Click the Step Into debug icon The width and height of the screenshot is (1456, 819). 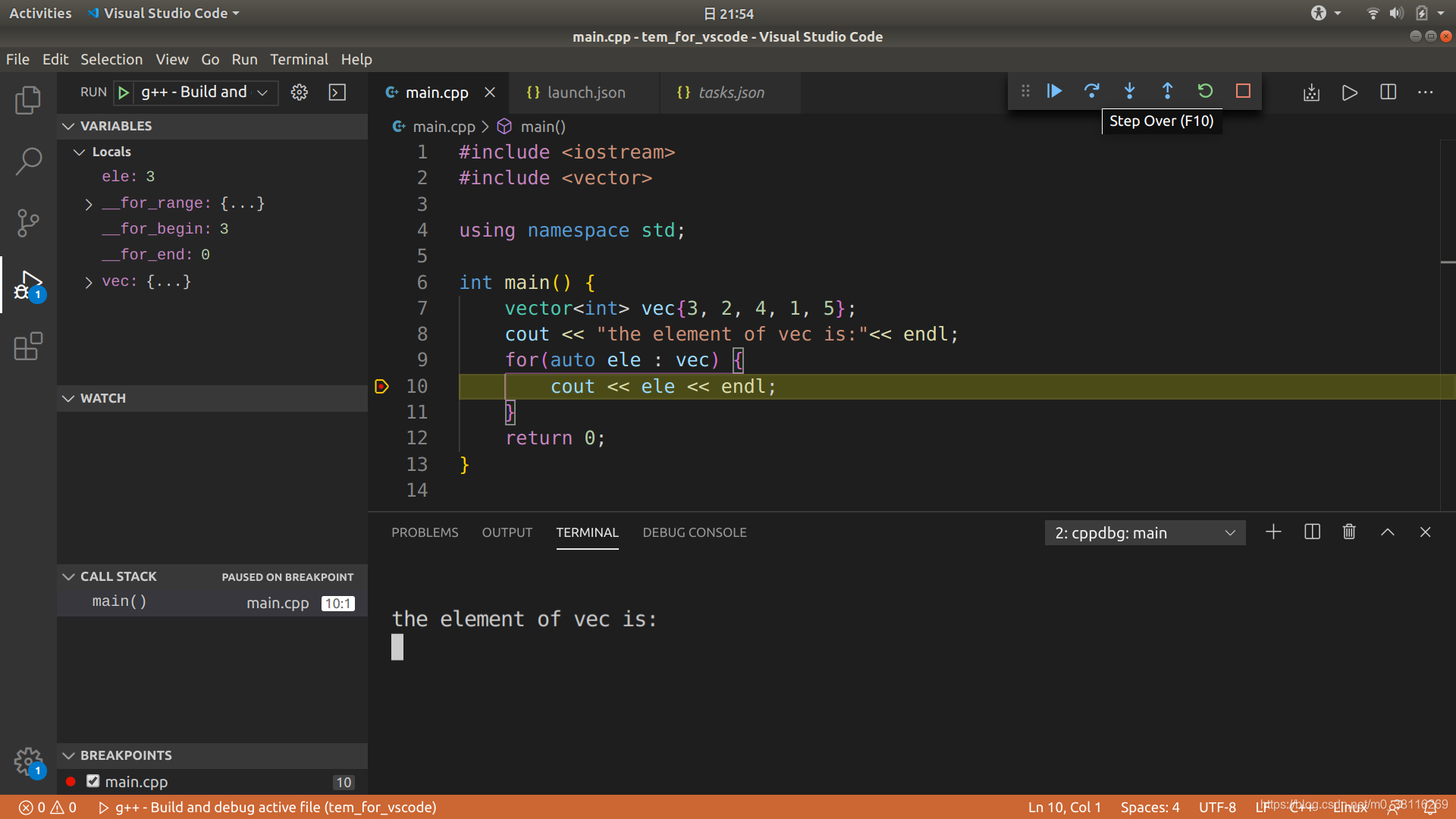click(x=1129, y=91)
